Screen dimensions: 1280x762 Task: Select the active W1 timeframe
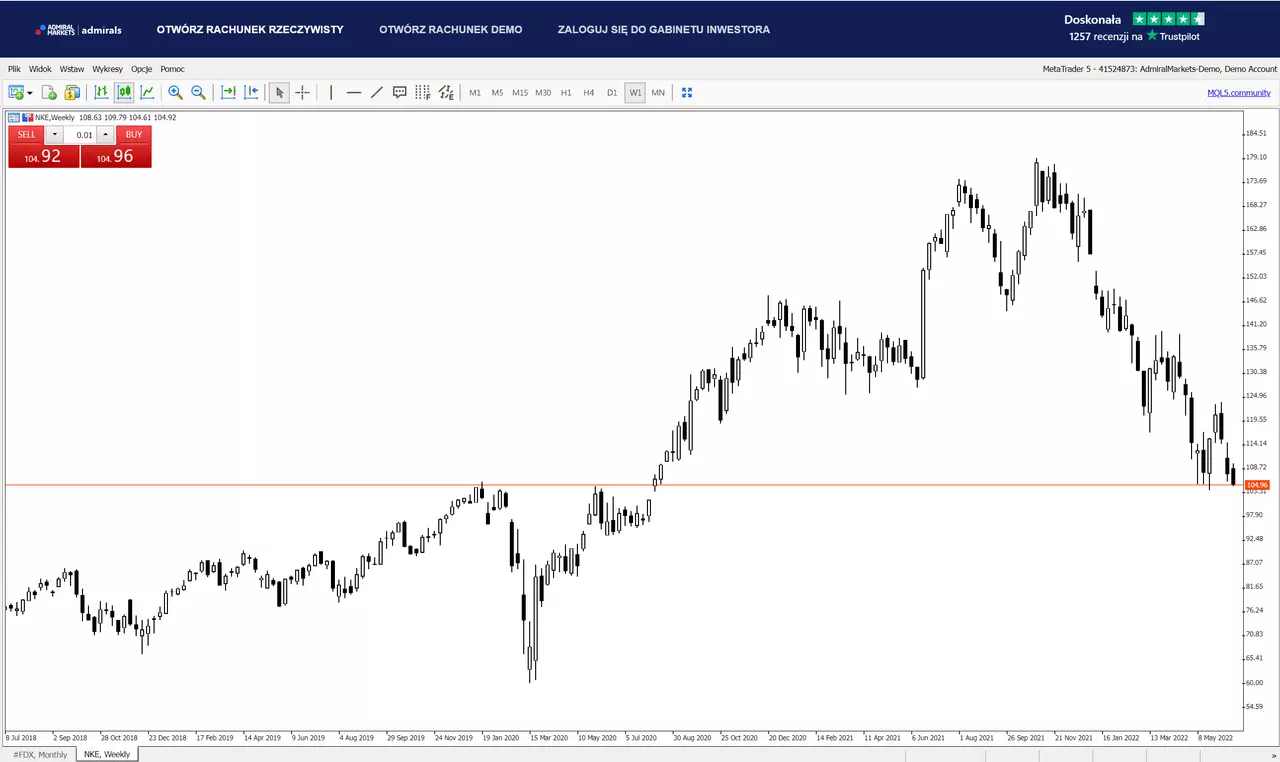(x=635, y=93)
